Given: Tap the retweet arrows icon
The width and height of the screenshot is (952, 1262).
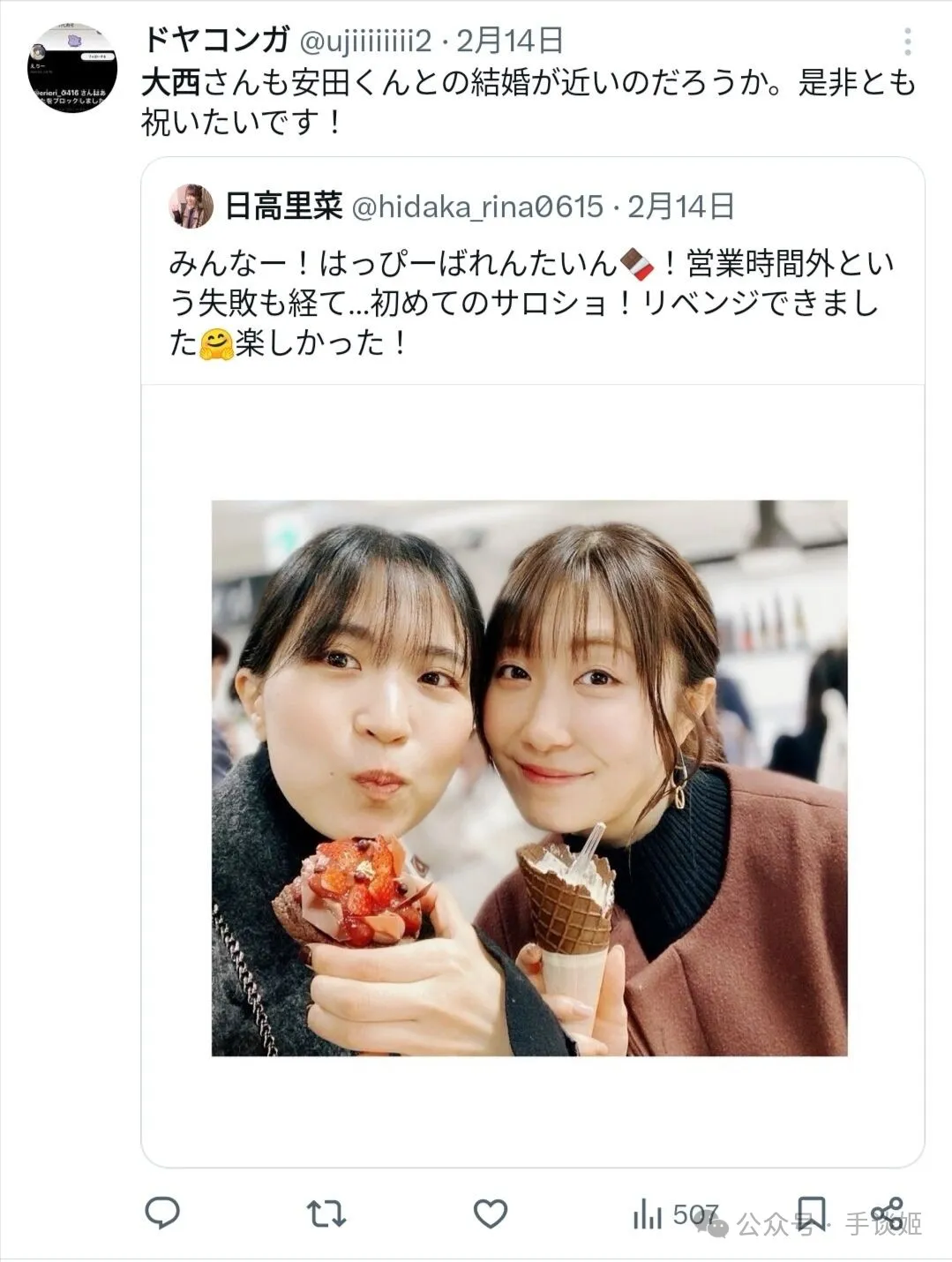Looking at the screenshot, I should click(326, 1215).
